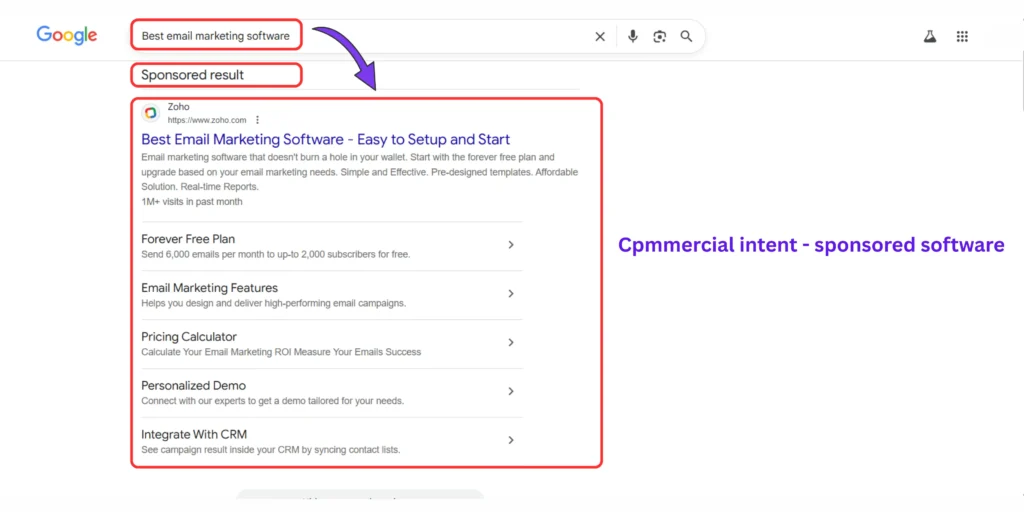The height and width of the screenshot is (512, 1024).
Task: Click the Sponsored result label
Action: (193, 75)
